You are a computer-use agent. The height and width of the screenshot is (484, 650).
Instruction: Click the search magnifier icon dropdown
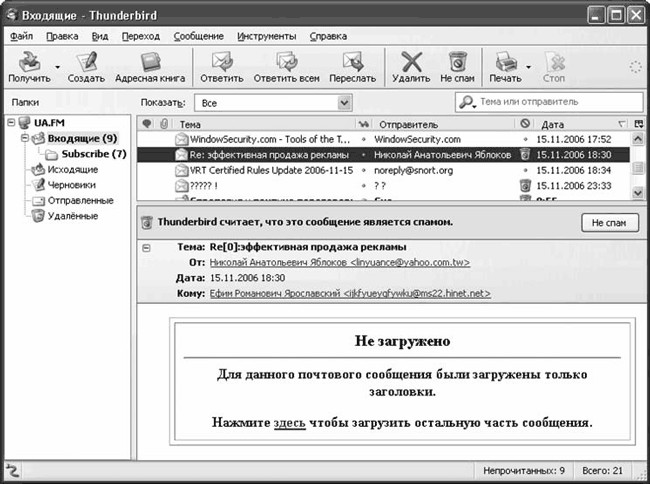pyautogui.click(x=468, y=102)
